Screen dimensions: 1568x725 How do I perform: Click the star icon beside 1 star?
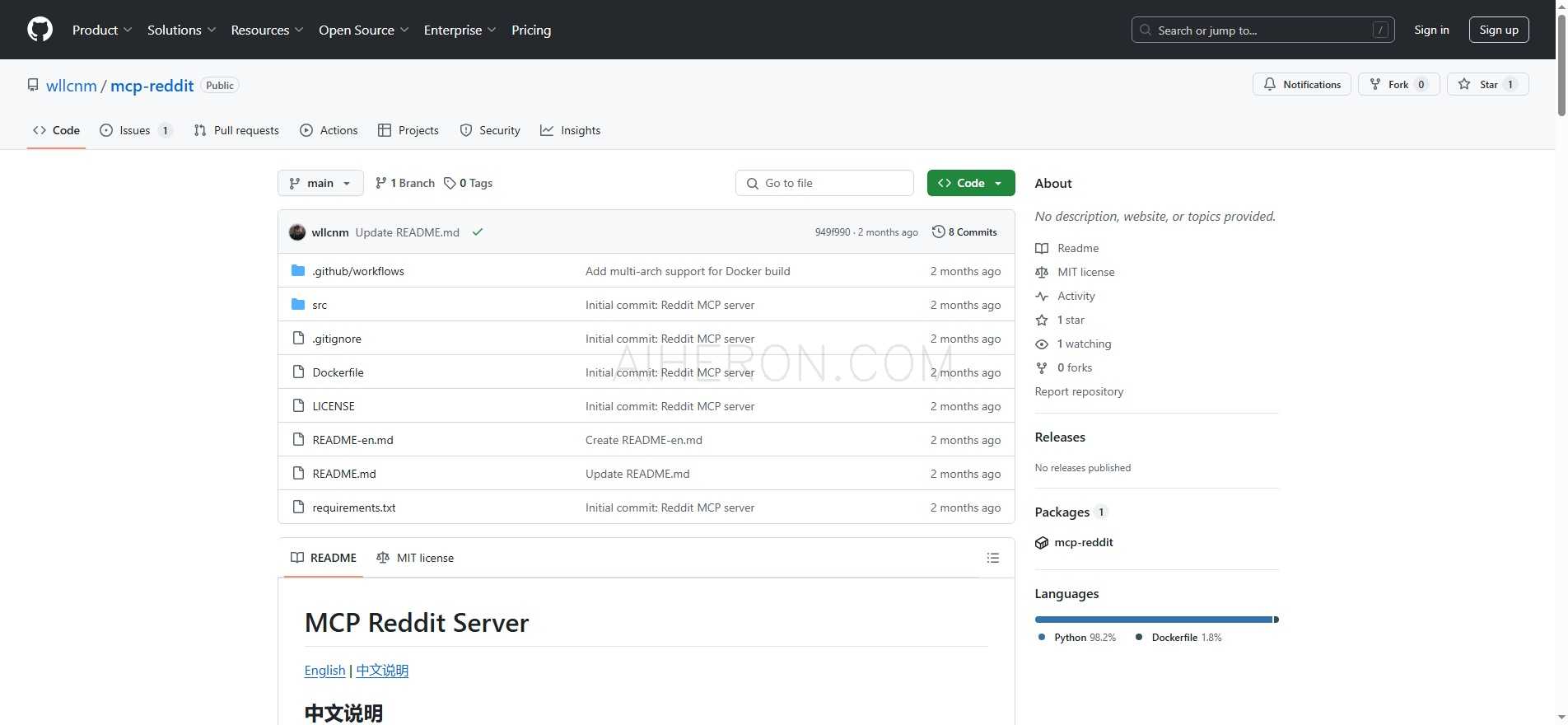point(1042,320)
